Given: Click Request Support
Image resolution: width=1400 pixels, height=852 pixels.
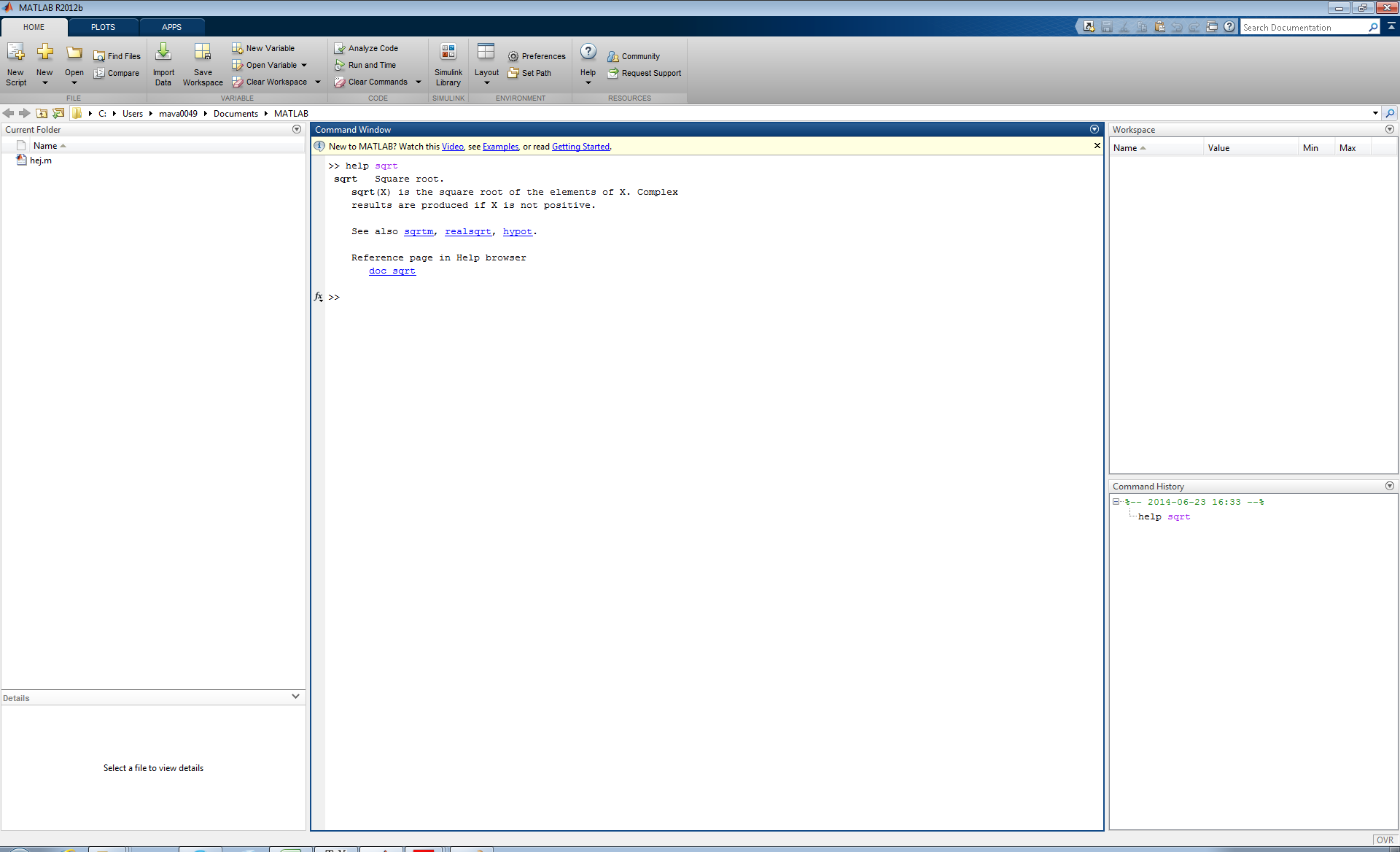Looking at the screenshot, I should pos(645,73).
